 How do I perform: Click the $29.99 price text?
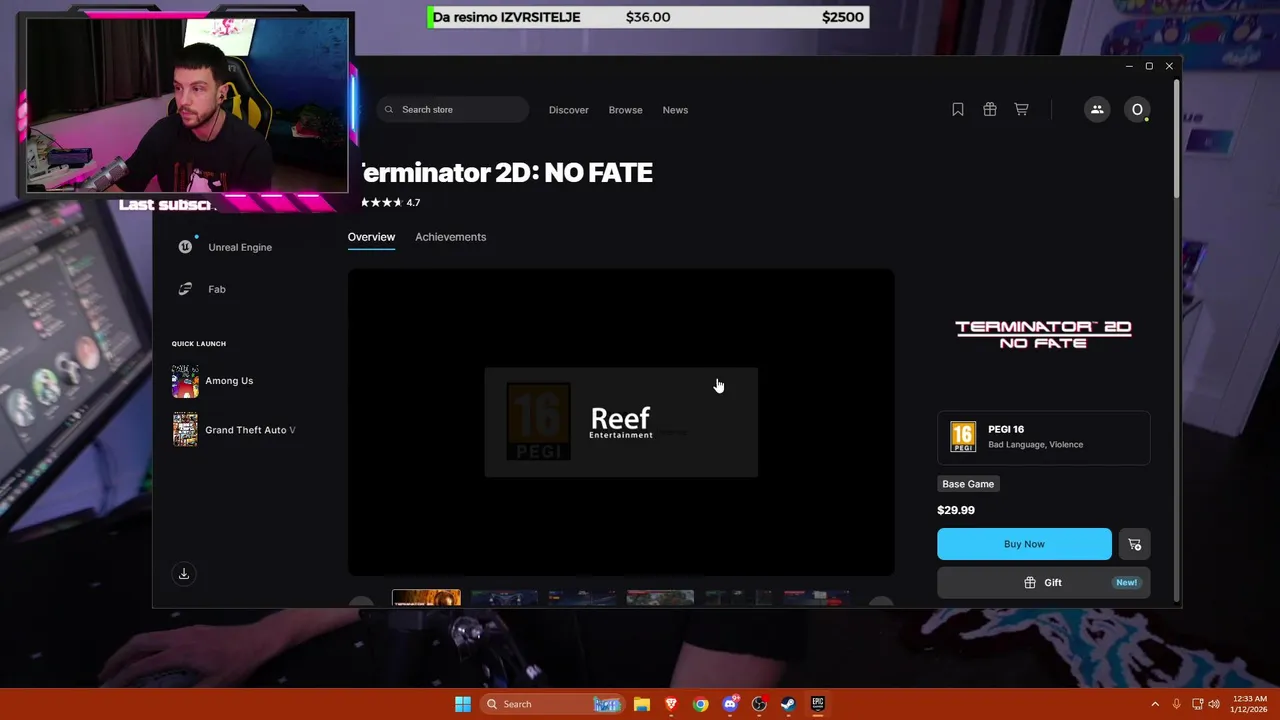[956, 510]
